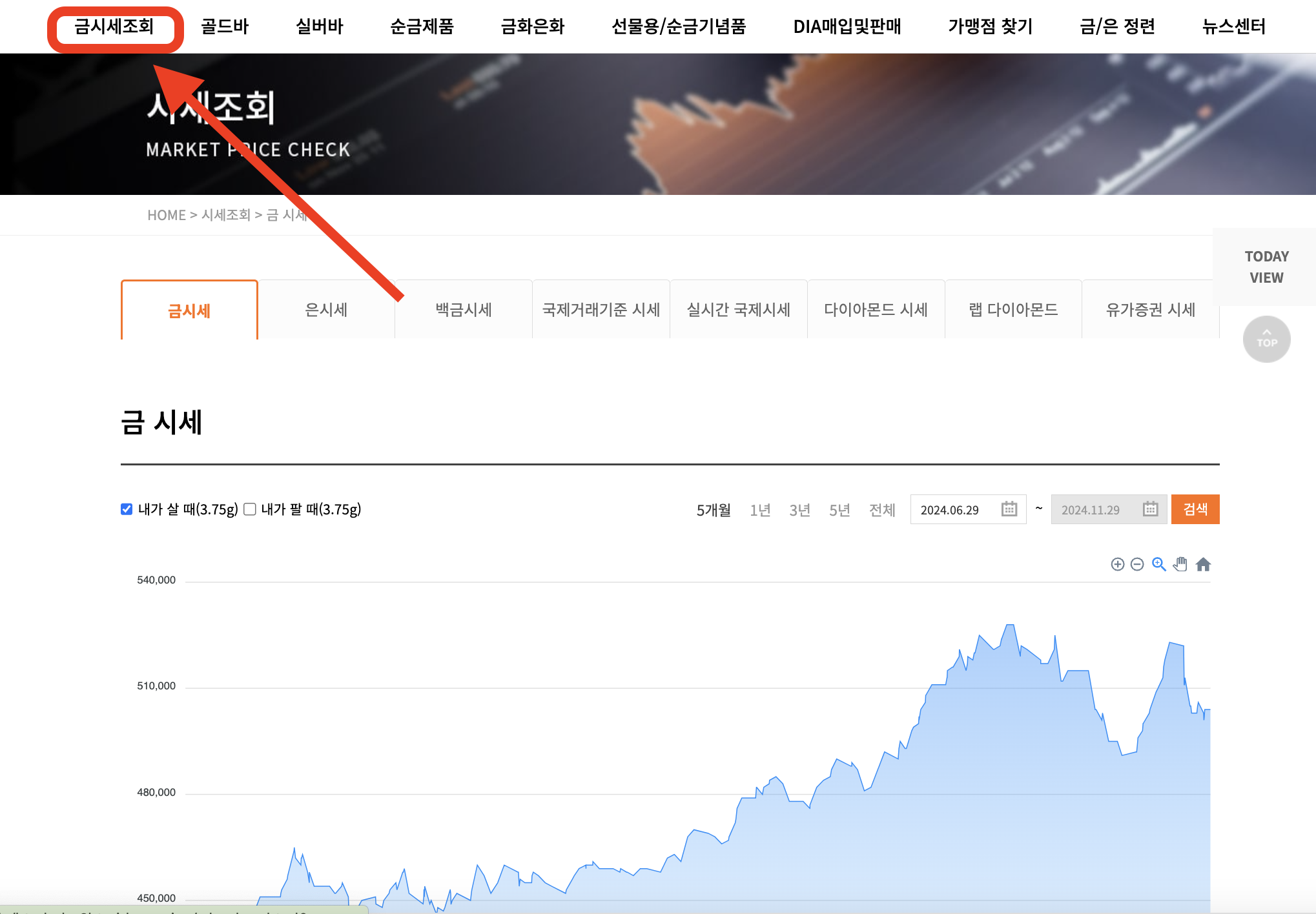Open the end date calendar icon
Image resolution: width=1316 pixels, height=914 pixels.
1149,509
